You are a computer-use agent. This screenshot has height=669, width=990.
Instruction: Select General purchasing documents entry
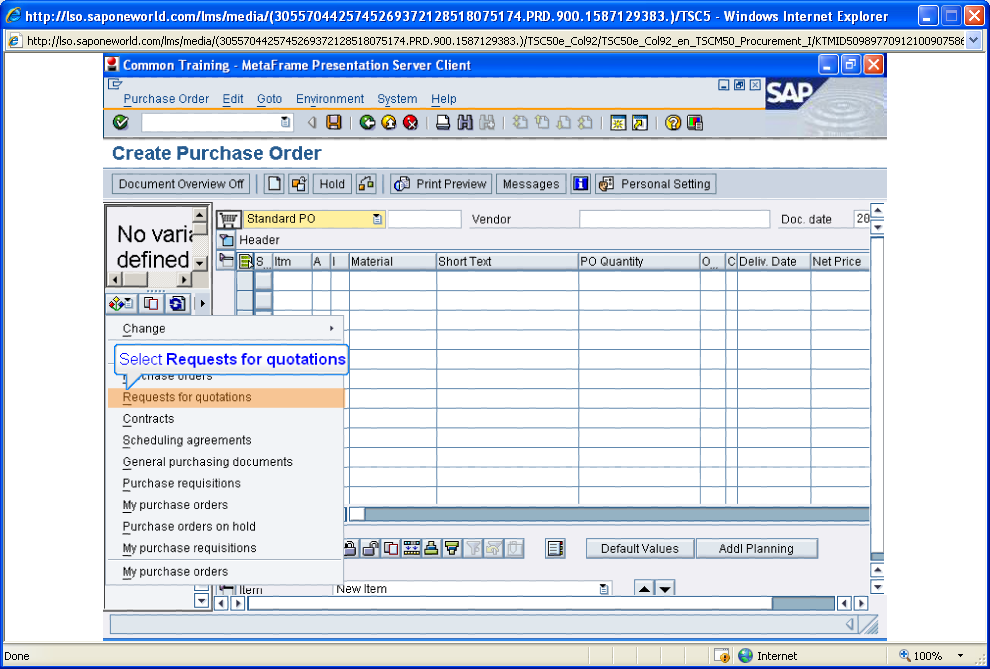coord(225,461)
